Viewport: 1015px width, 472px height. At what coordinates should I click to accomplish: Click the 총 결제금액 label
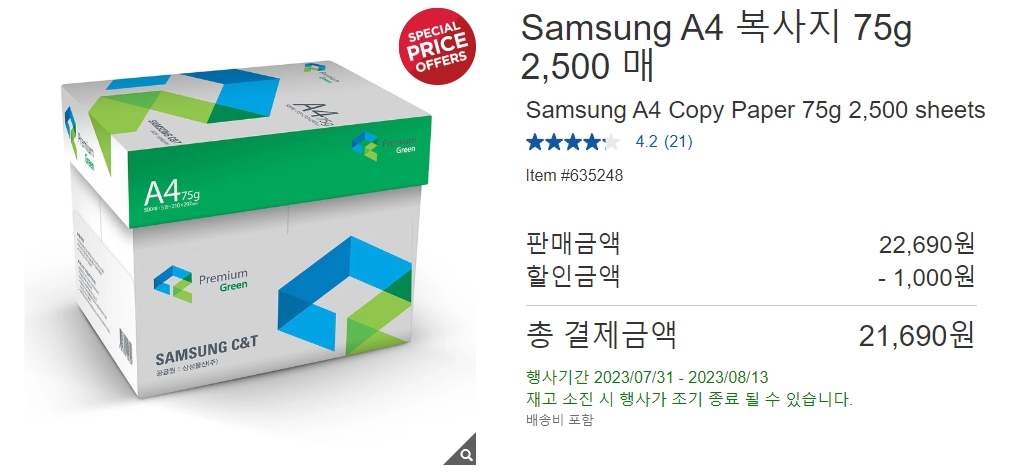coord(602,335)
